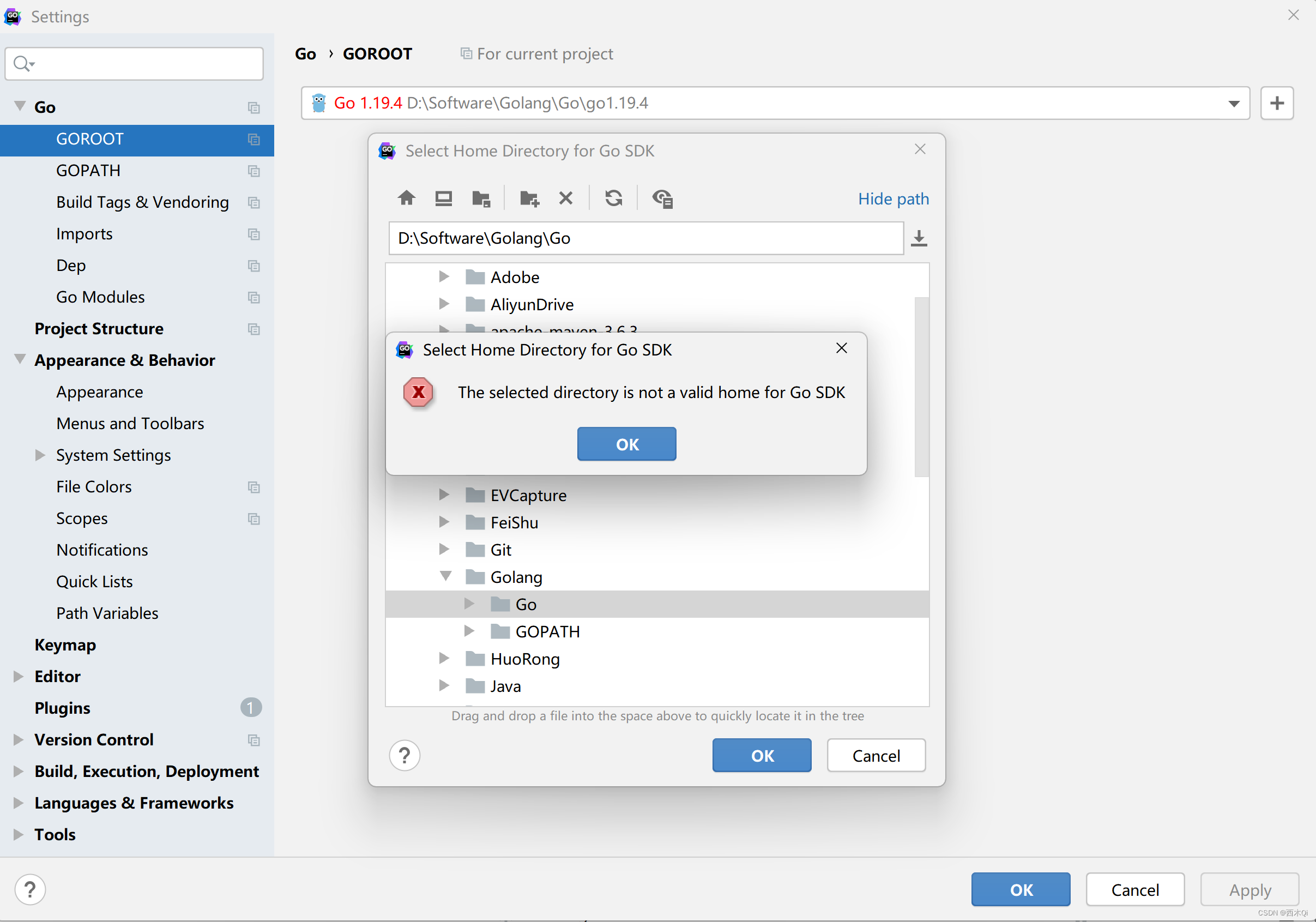The image size is (1316, 922).
Task: Click the settings search field
Action: [143, 64]
